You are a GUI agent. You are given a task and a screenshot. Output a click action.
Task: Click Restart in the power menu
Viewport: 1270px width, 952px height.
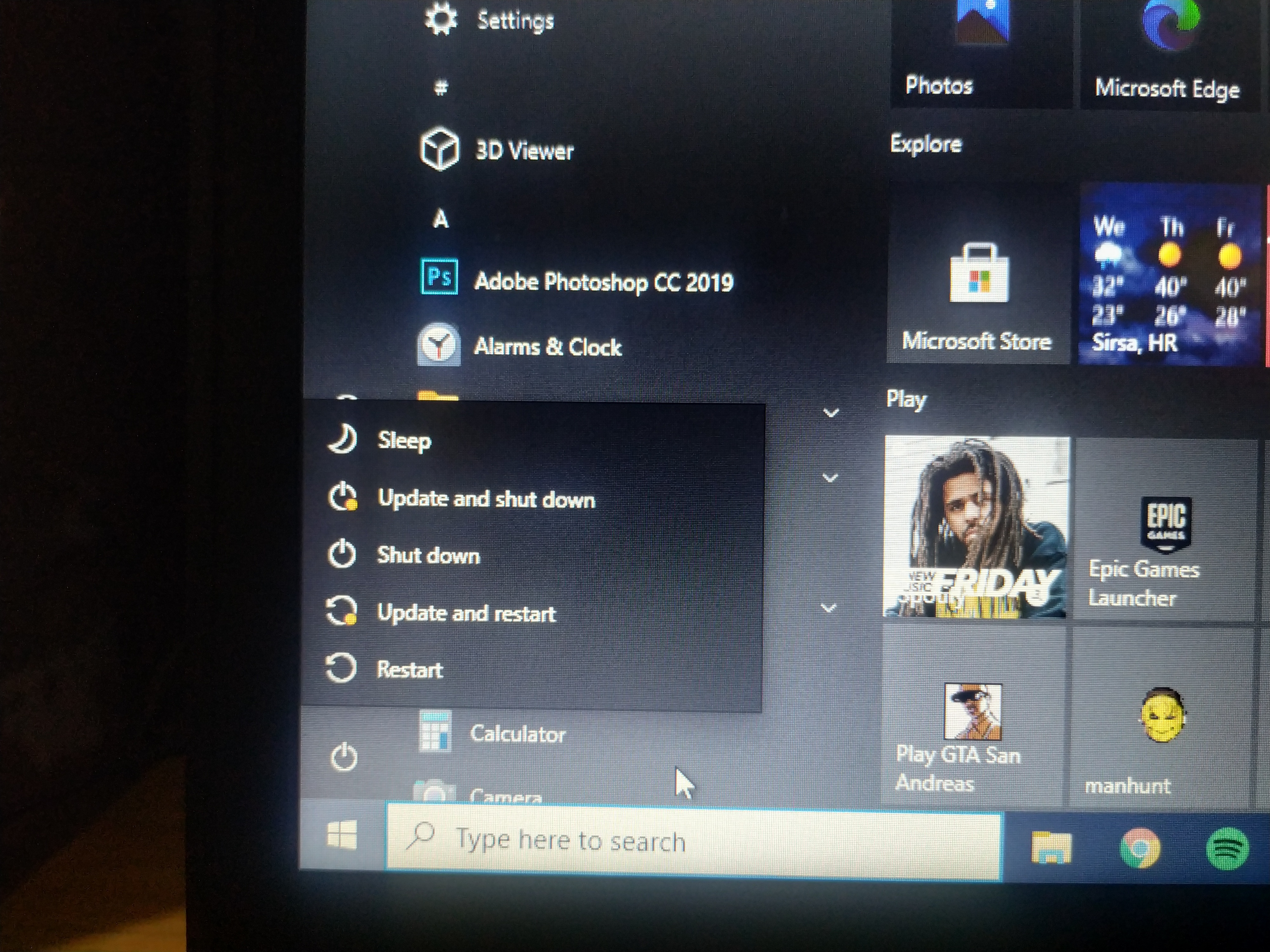tap(409, 669)
